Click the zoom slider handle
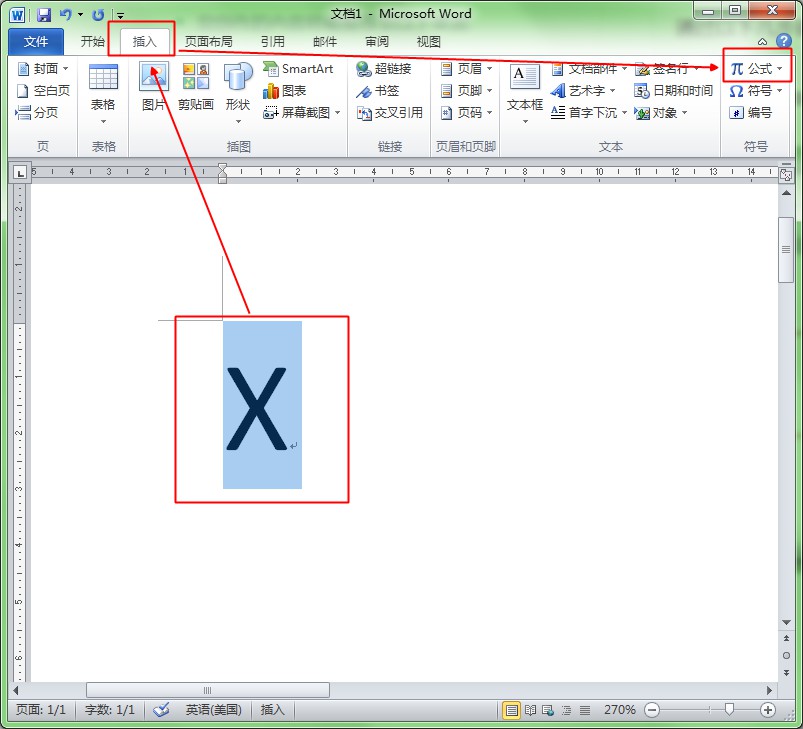Viewport: 803px width, 729px height. (729, 709)
